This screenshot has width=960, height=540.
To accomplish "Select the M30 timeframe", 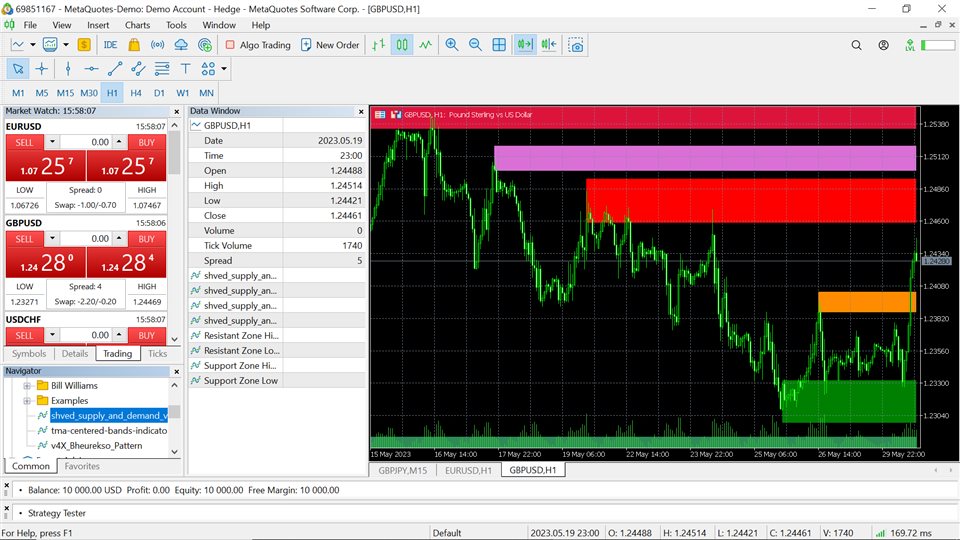I will pos(89,93).
